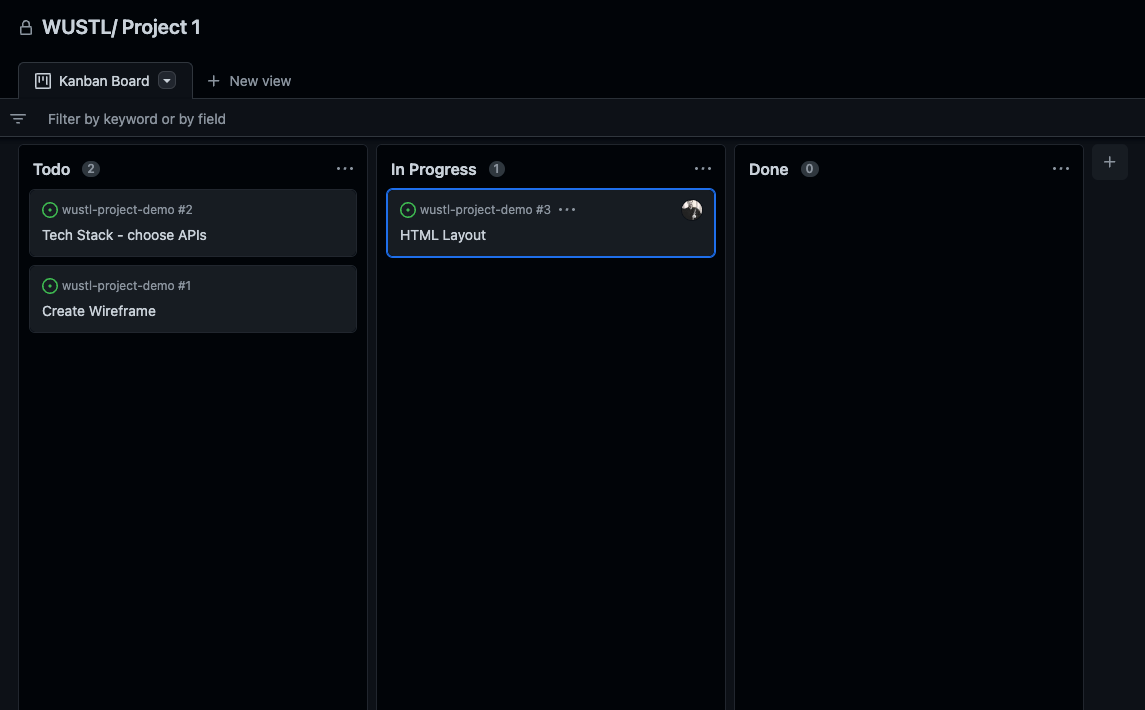Image resolution: width=1145 pixels, height=710 pixels.
Task: Click the In Progress column heading
Action: (x=433, y=169)
